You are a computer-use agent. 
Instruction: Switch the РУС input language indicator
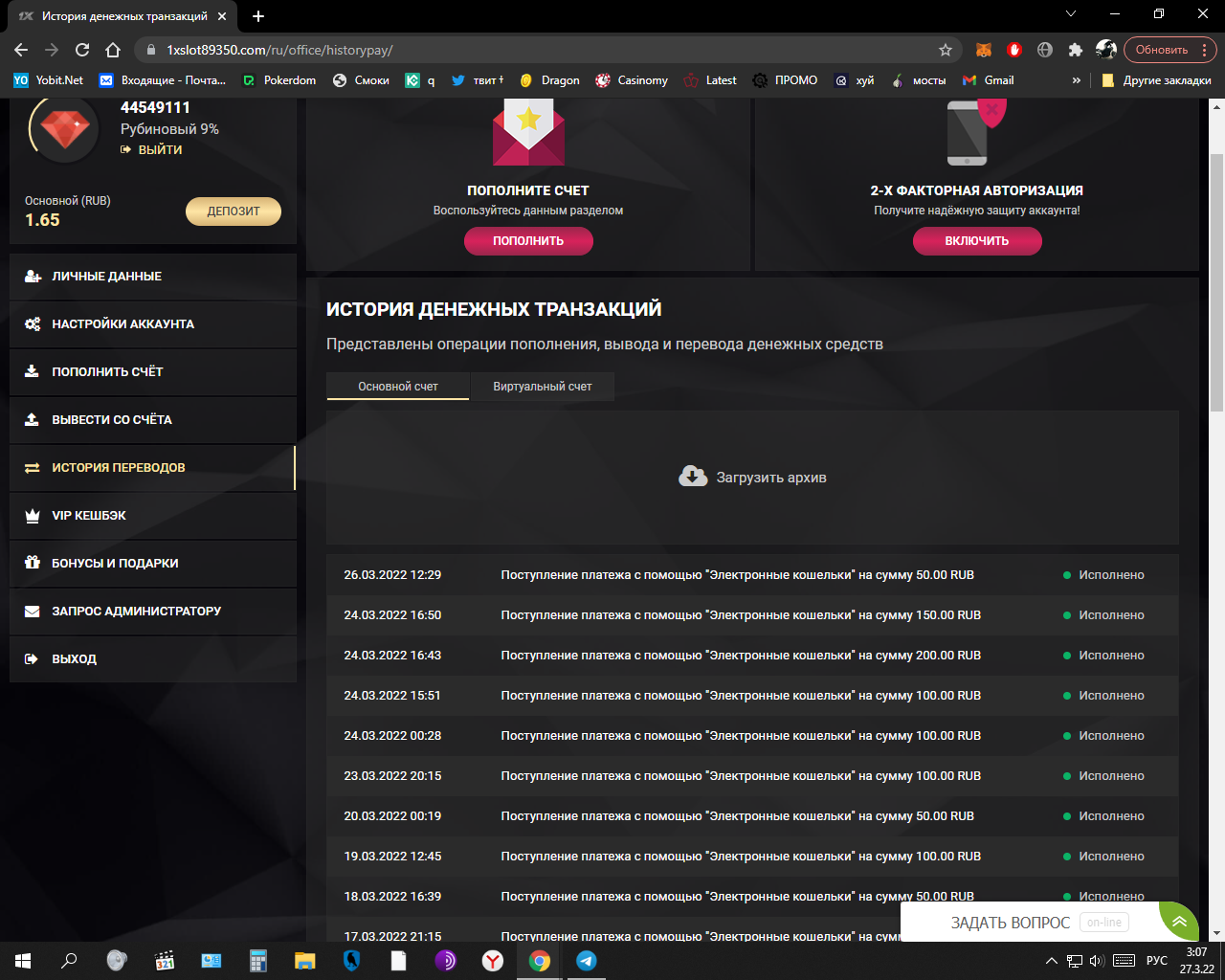click(x=1157, y=961)
